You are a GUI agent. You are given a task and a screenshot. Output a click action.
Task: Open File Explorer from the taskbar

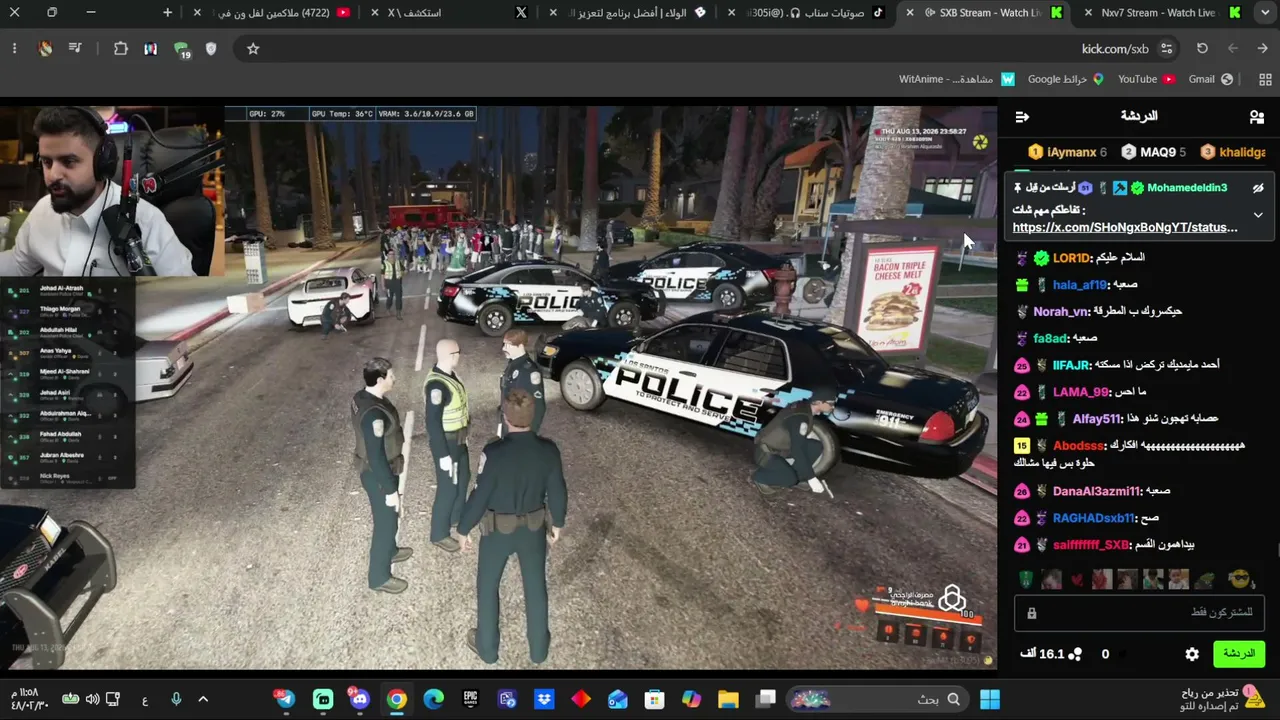click(728, 699)
